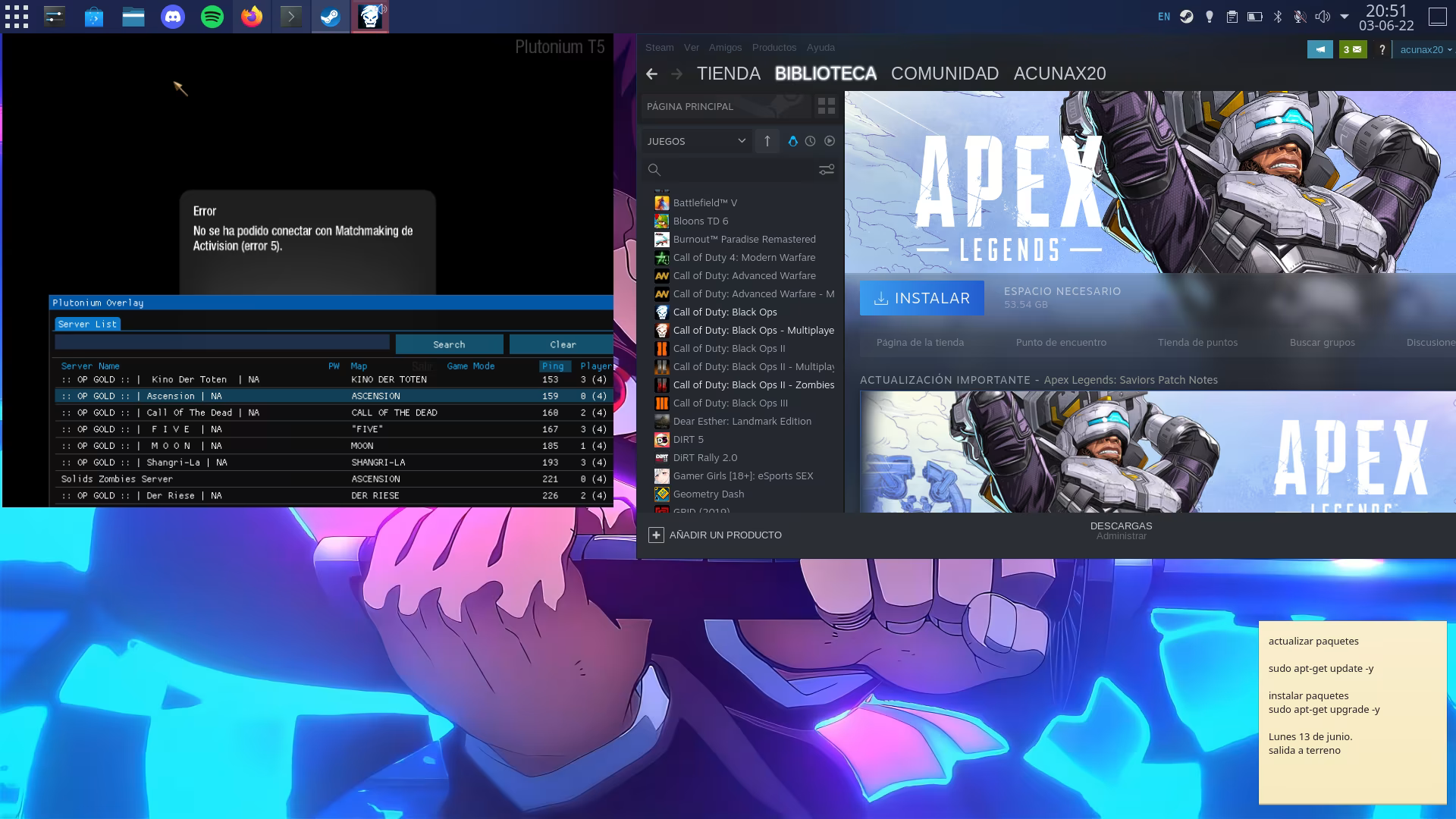Open Steam announcements megaphone button

(1320, 49)
